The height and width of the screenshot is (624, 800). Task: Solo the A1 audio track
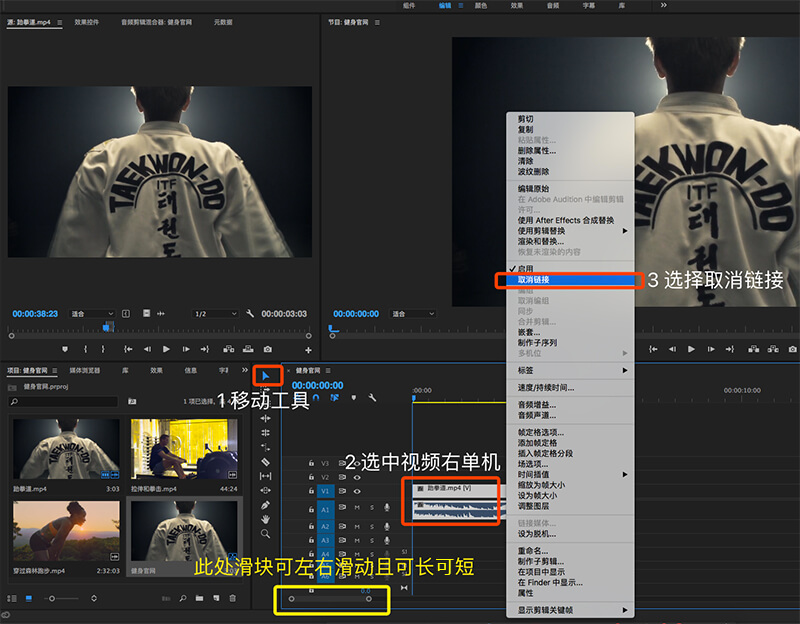point(372,508)
